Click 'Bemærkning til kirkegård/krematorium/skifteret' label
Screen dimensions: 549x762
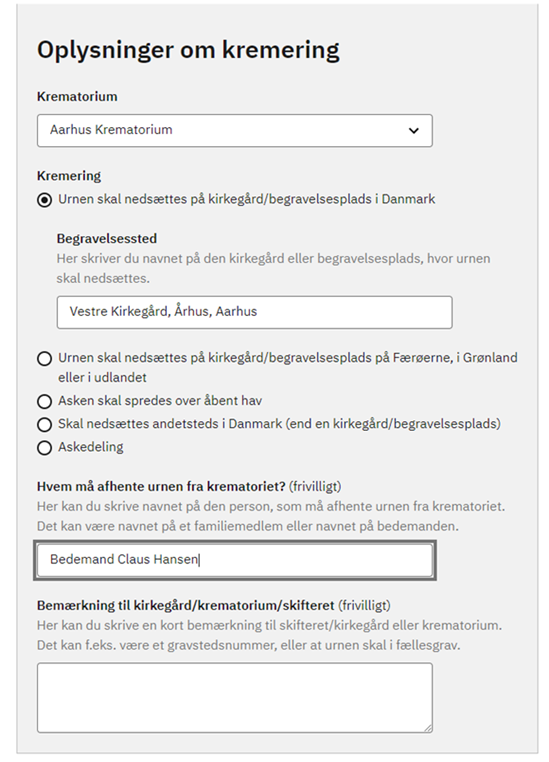pyautogui.click(x=186, y=605)
